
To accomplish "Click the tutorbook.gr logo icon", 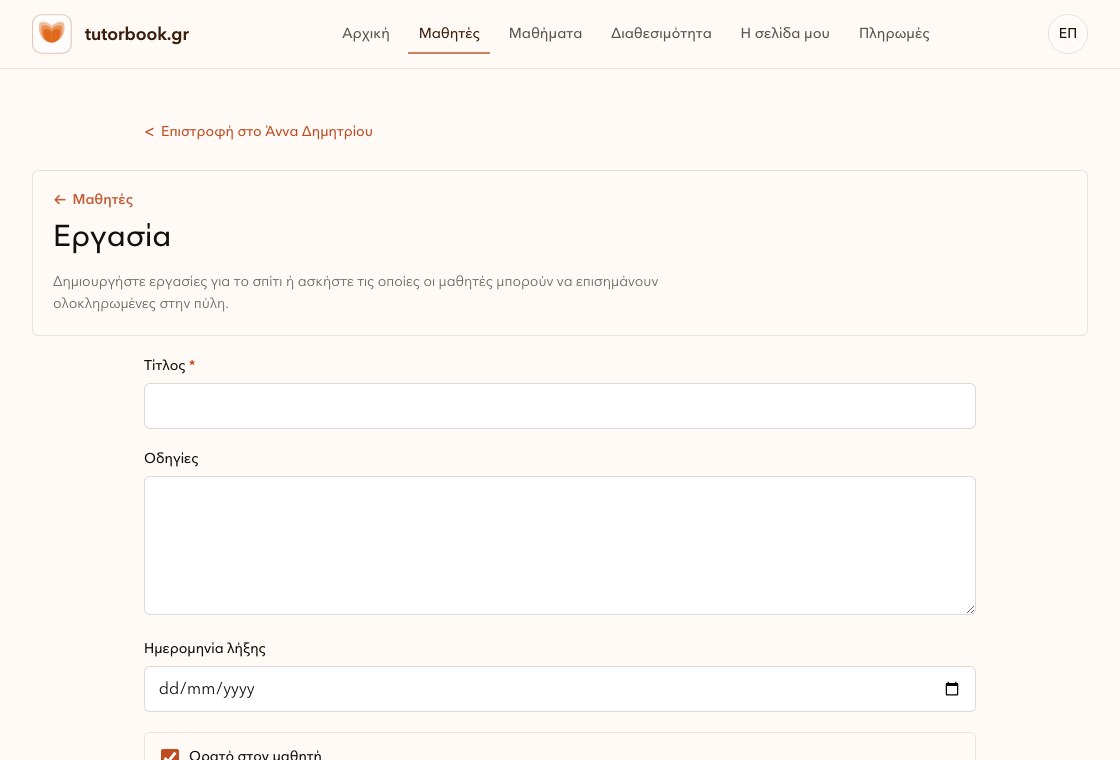I will pyautogui.click(x=51, y=34).
